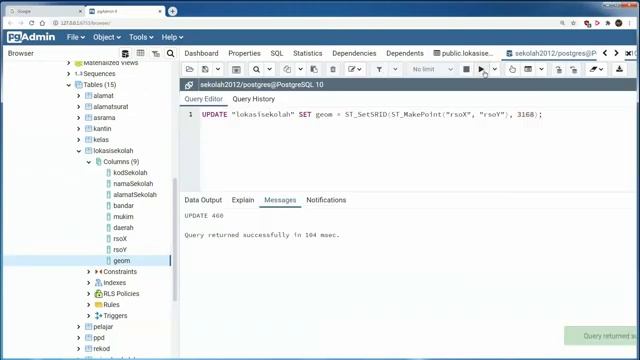Switch to Query History tab
Image resolution: width=640 pixels, height=360 pixels.
pyautogui.click(x=253, y=99)
